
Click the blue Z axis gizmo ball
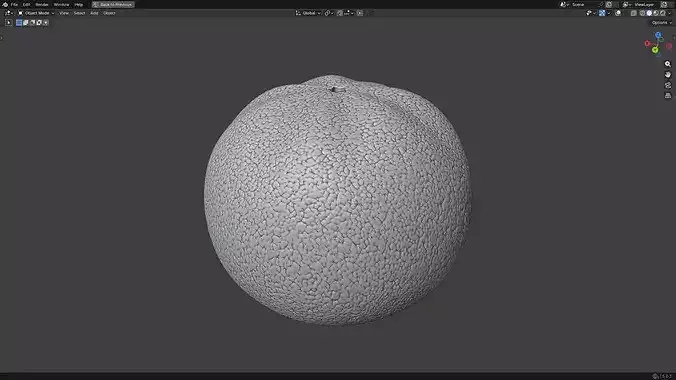658,35
